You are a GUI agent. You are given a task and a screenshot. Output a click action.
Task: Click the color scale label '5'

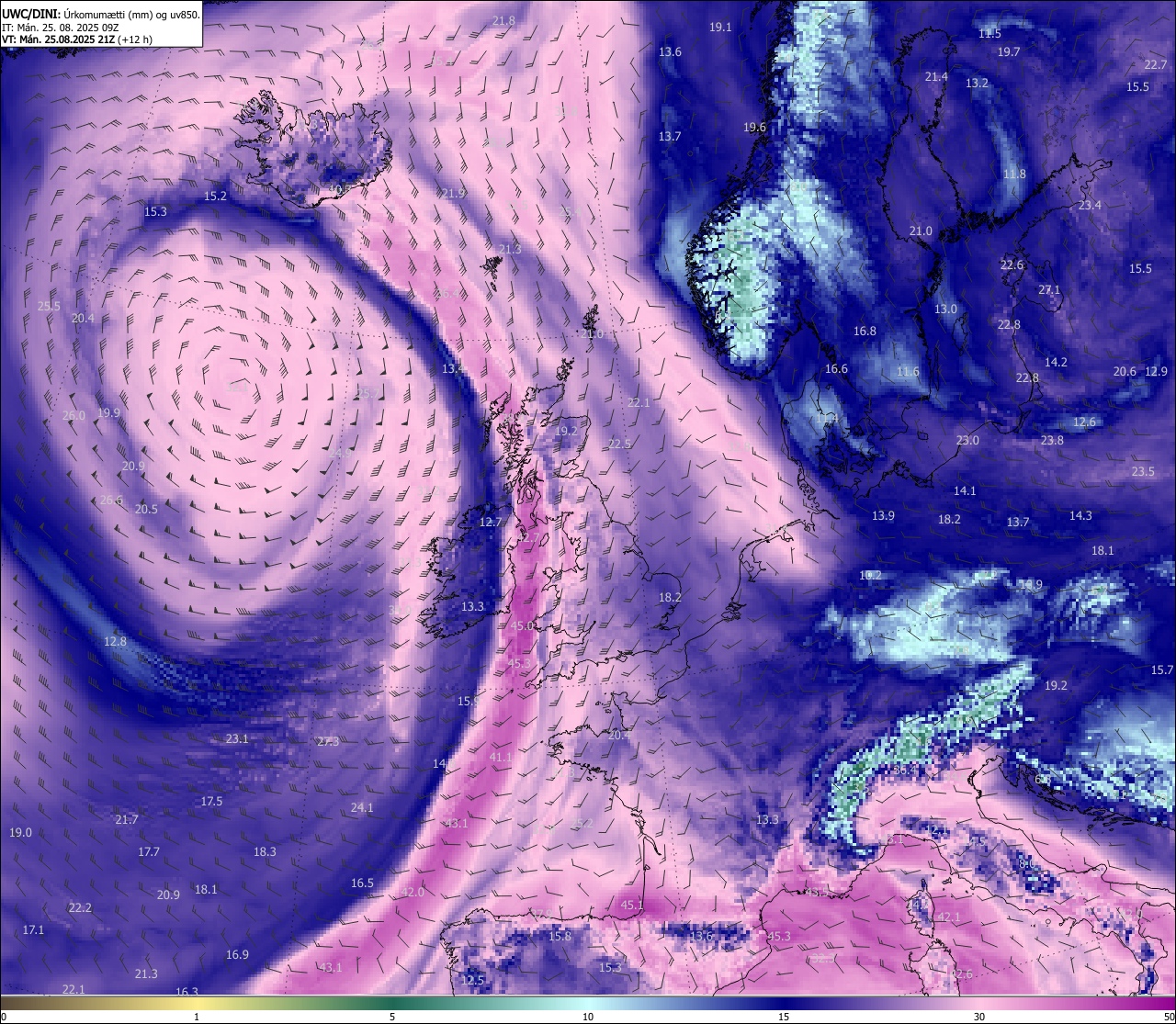[392, 1017]
